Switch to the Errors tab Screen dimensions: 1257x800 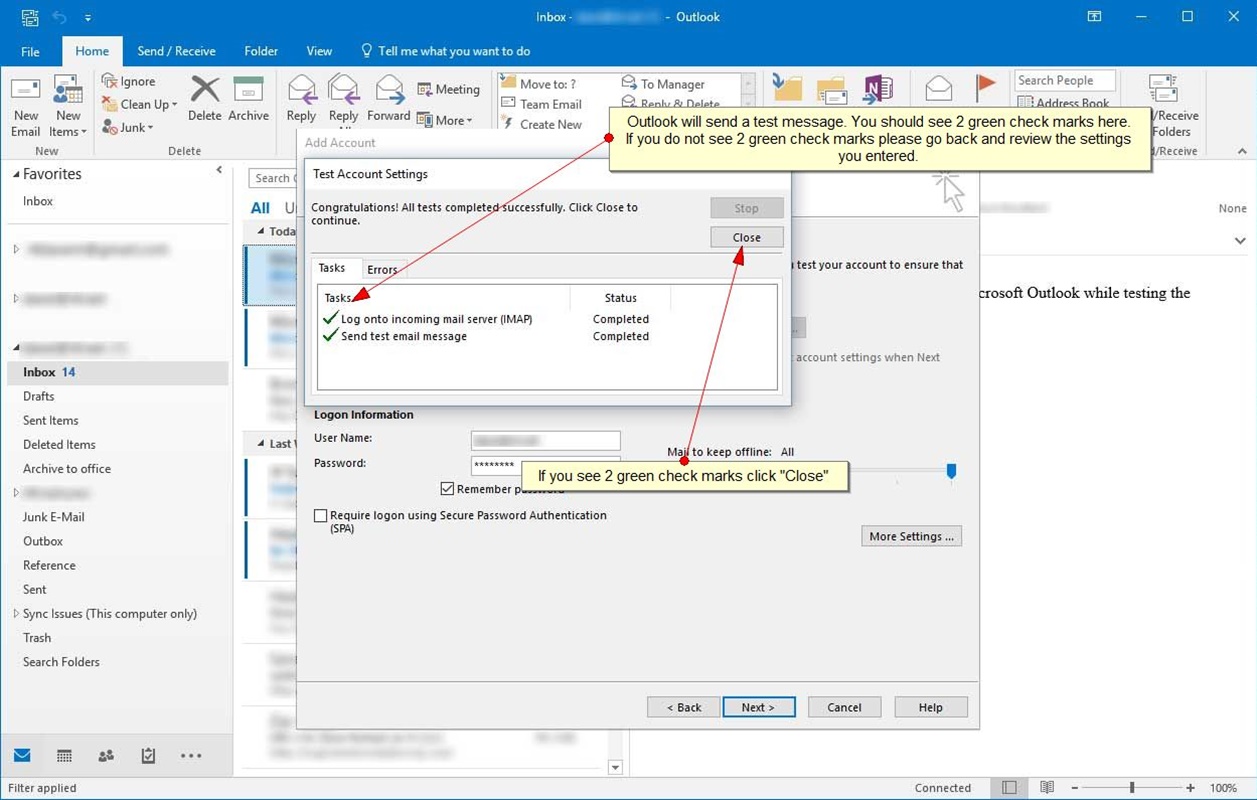coord(382,269)
